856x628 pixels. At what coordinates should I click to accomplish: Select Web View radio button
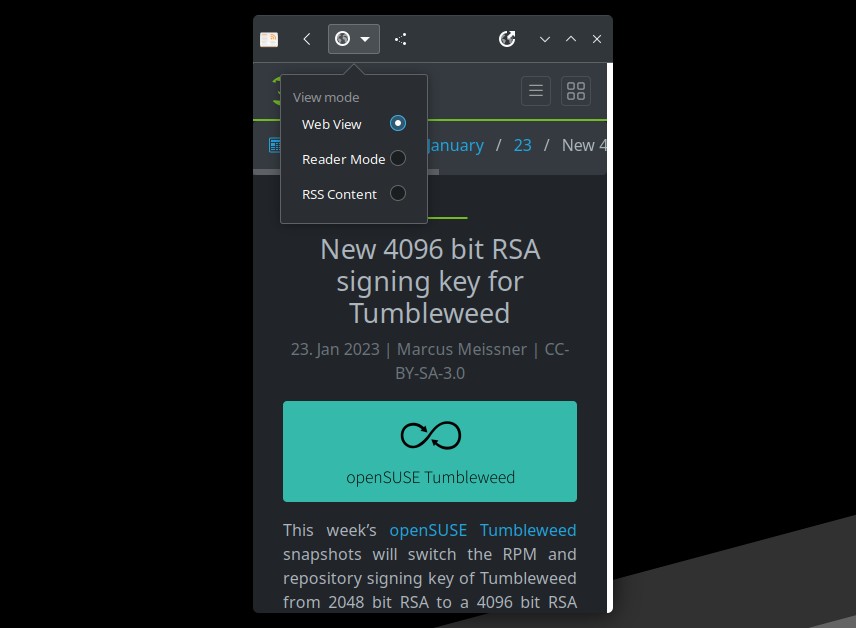tap(398, 123)
